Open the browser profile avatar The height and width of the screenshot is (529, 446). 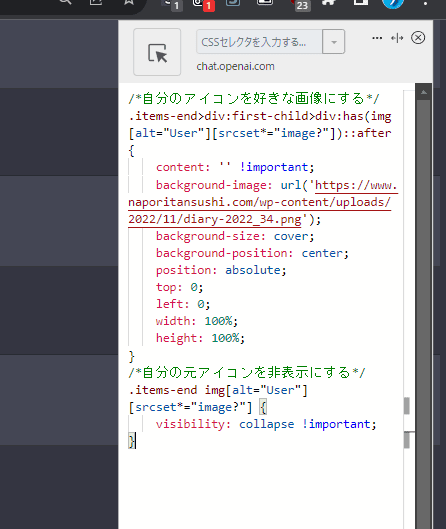click(x=393, y=3)
